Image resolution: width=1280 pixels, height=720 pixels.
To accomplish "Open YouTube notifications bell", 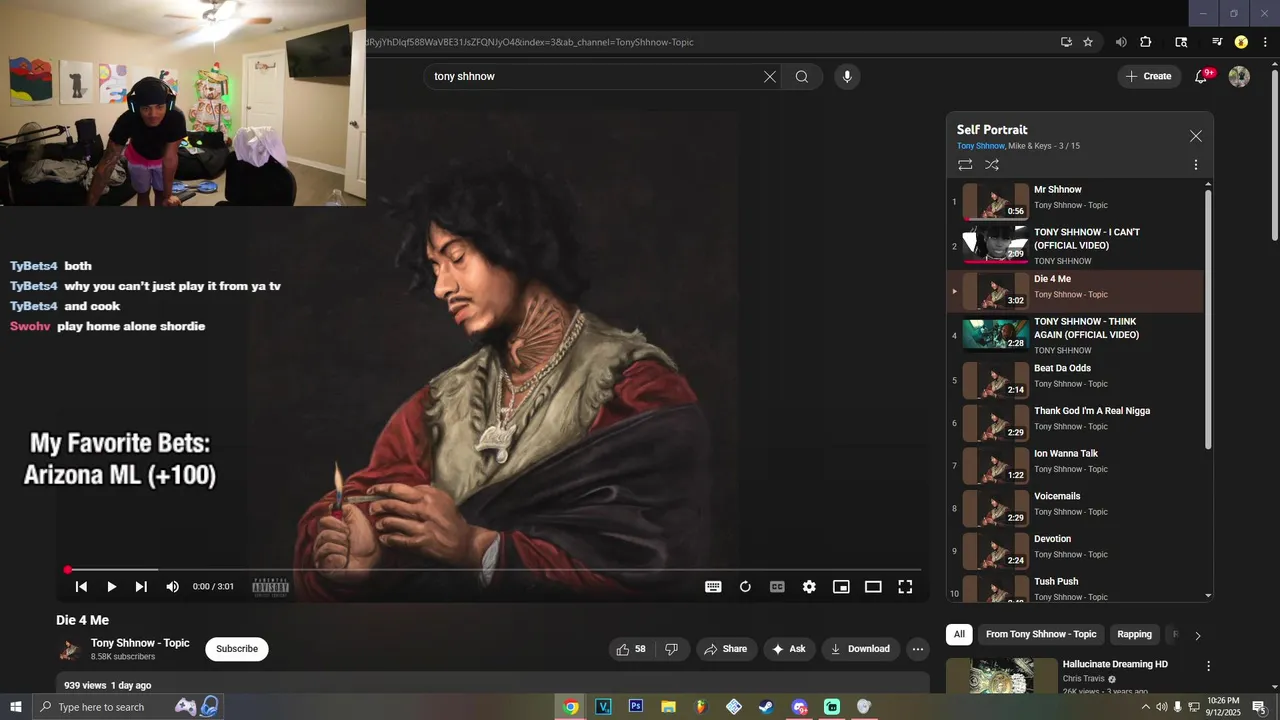I will 1202,76.
